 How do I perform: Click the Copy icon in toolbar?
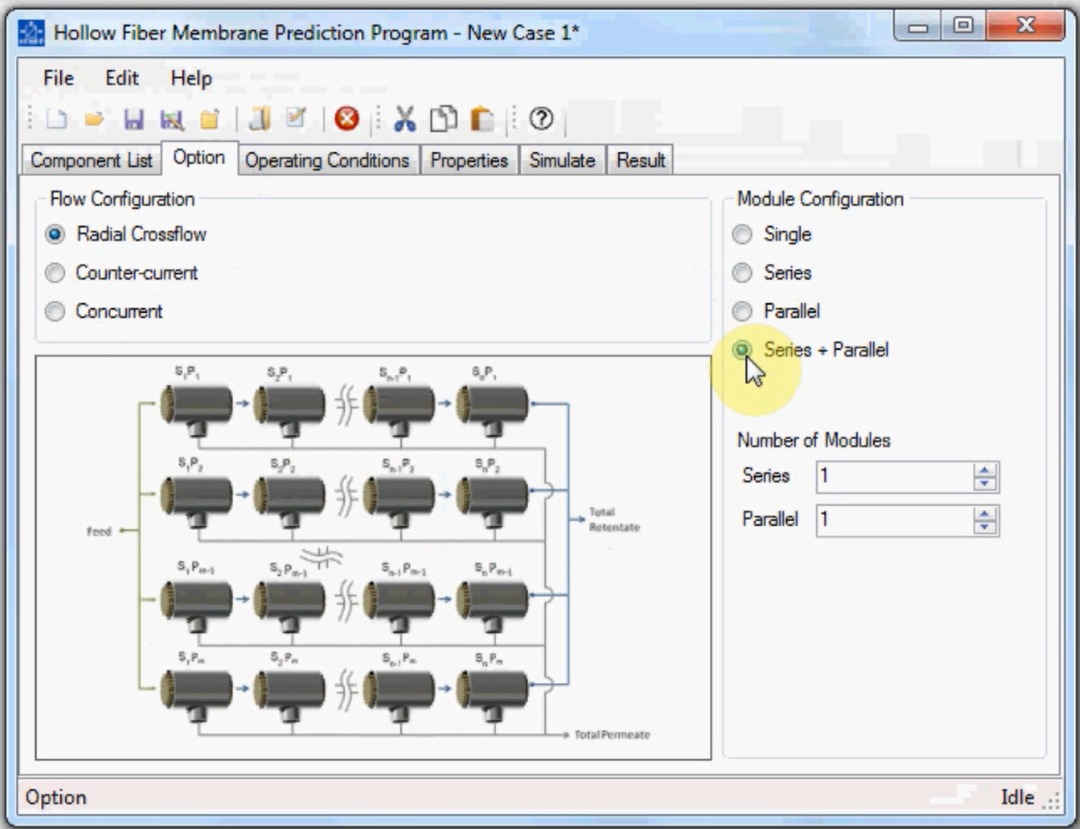(x=443, y=120)
